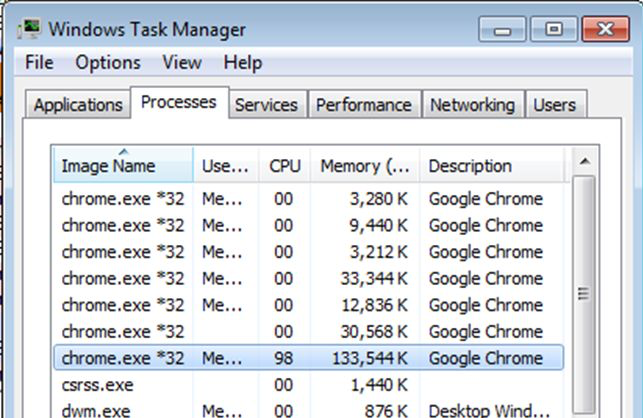Screen dimensions: 643x418
Task: Open the Options menu
Action: tap(108, 62)
